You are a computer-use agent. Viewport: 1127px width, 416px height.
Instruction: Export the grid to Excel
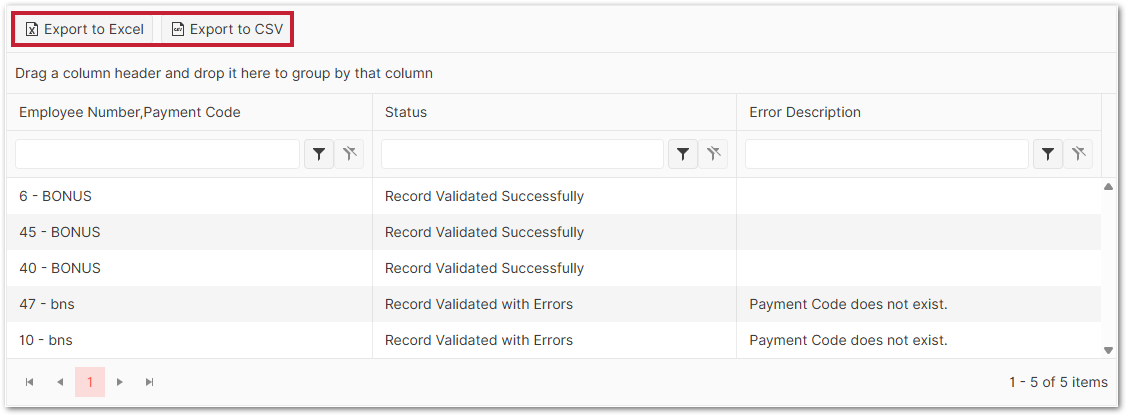click(85, 29)
